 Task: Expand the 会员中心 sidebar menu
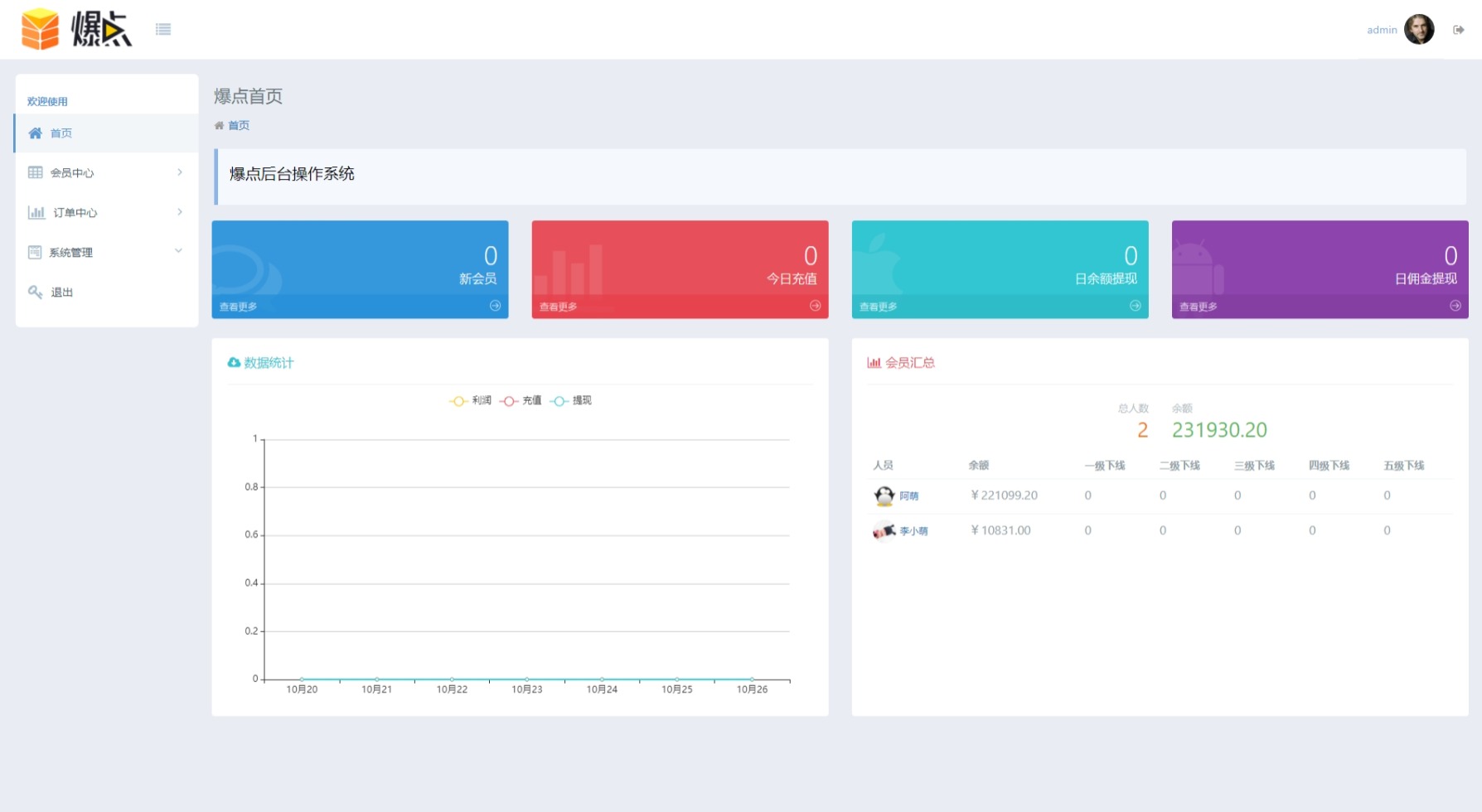pos(106,172)
